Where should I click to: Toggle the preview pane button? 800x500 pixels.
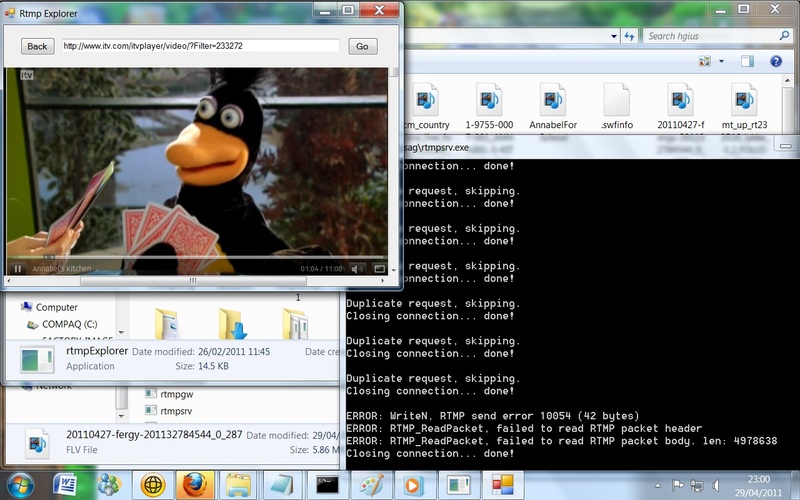pyautogui.click(x=747, y=61)
